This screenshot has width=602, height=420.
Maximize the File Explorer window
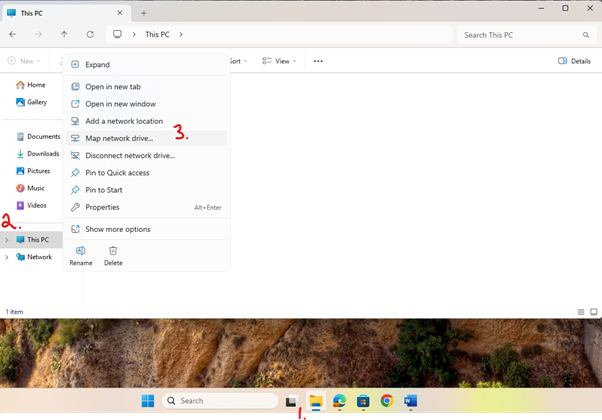coord(565,8)
